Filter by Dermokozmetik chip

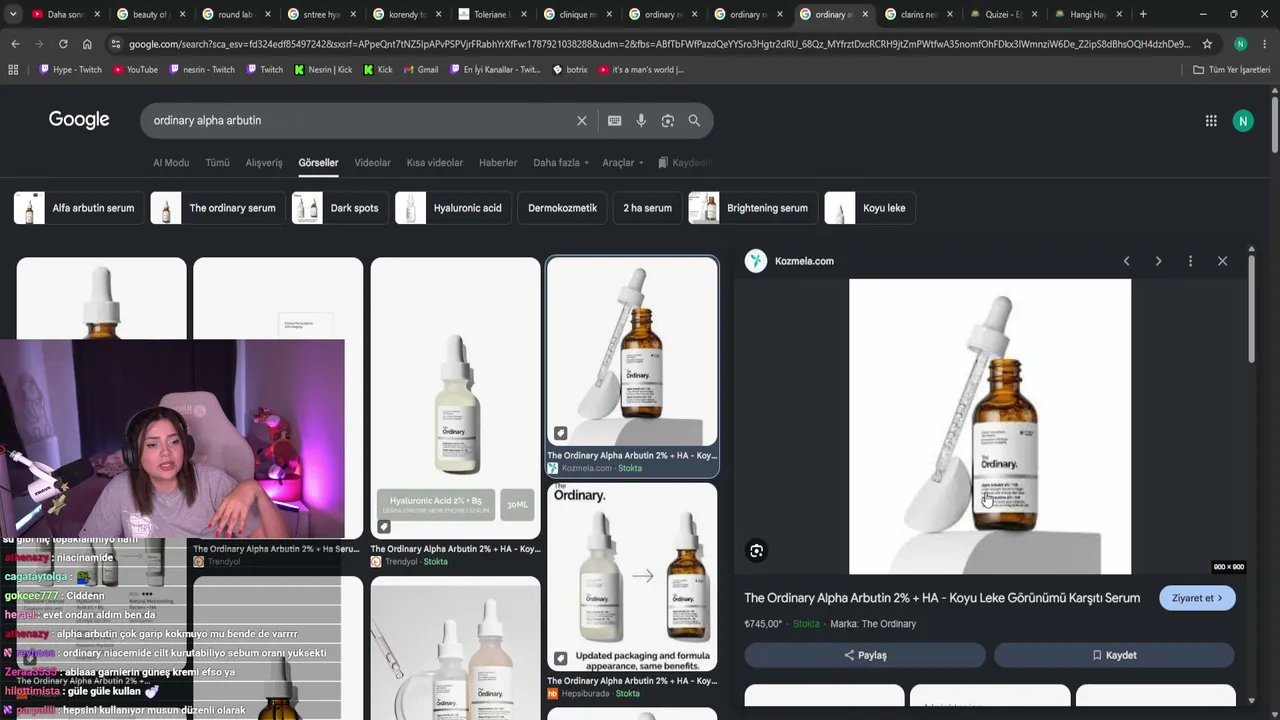562,208
